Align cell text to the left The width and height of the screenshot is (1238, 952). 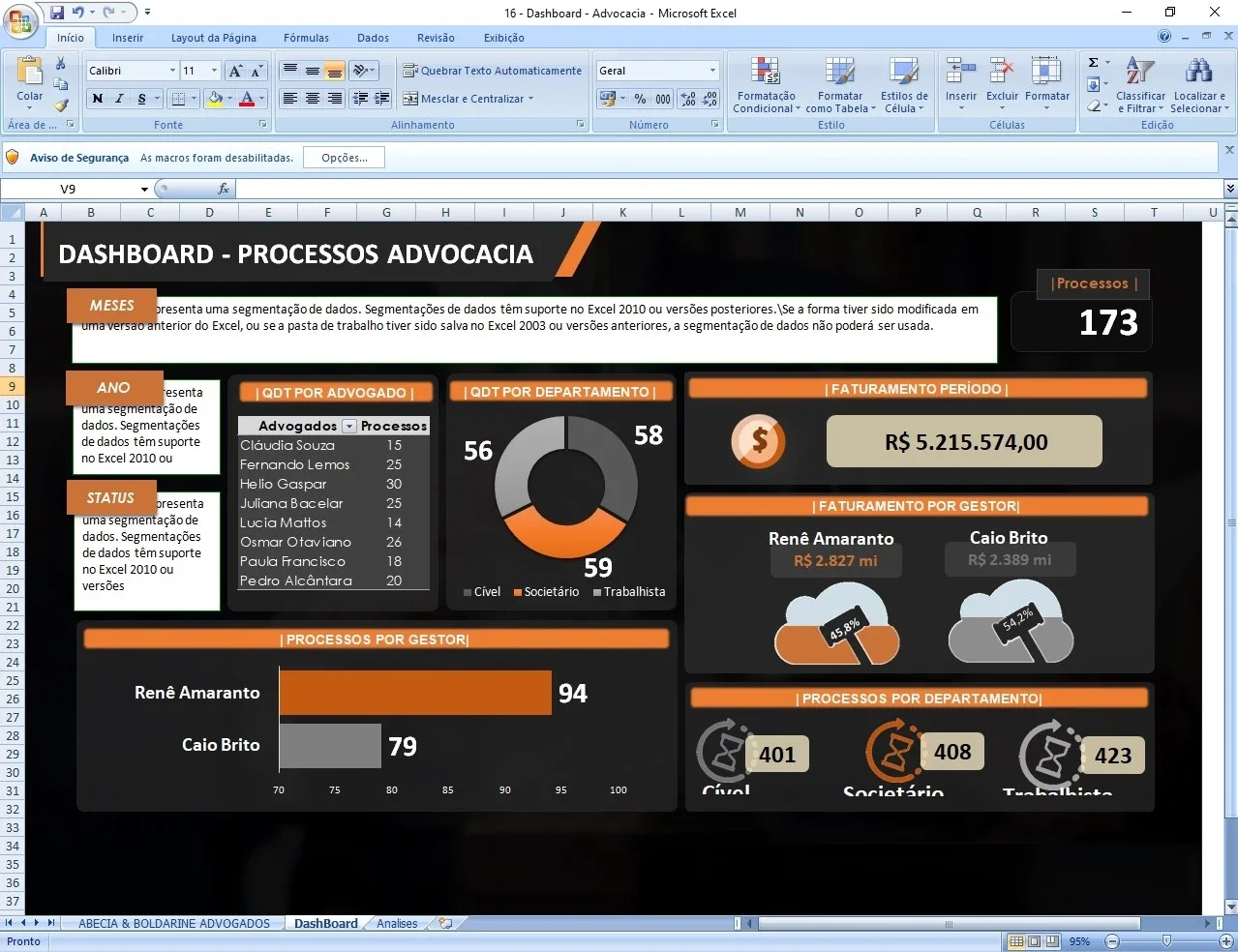tap(289, 99)
